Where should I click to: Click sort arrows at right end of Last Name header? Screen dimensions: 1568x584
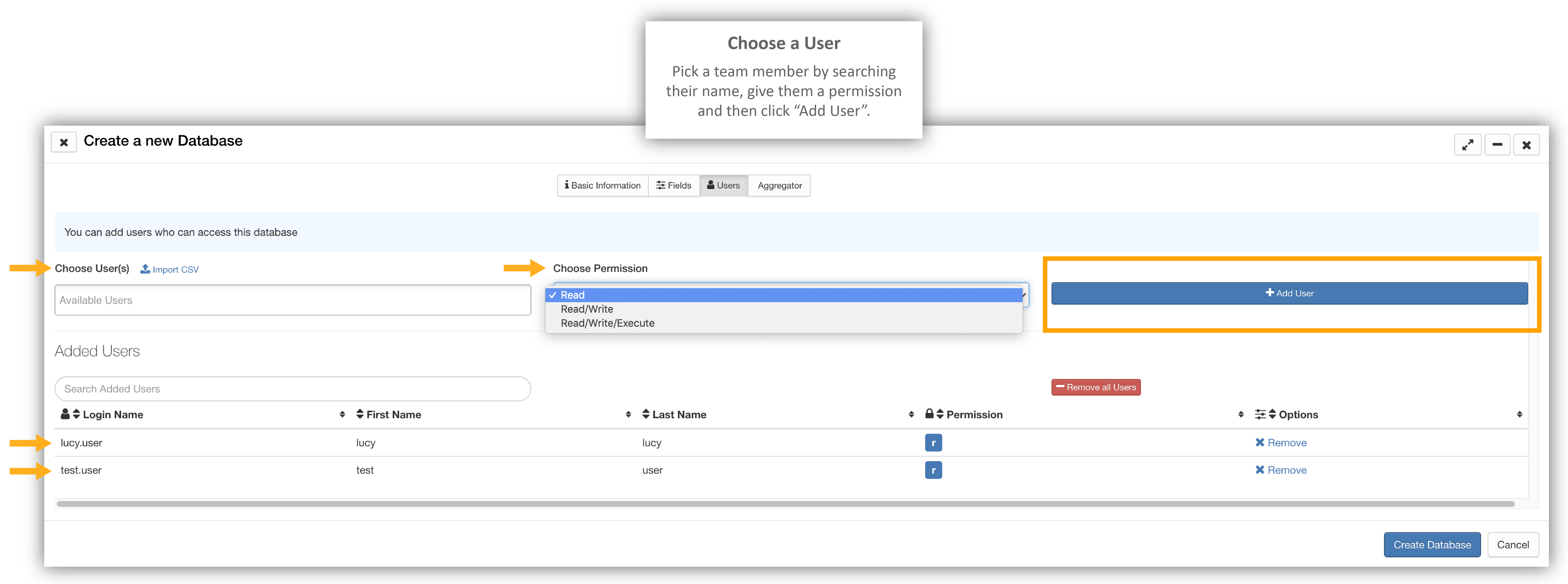(x=911, y=414)
